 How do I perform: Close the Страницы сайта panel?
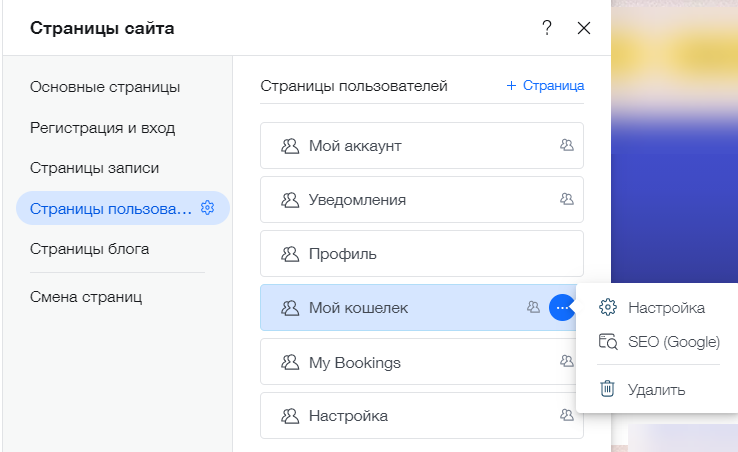(584, 28)
